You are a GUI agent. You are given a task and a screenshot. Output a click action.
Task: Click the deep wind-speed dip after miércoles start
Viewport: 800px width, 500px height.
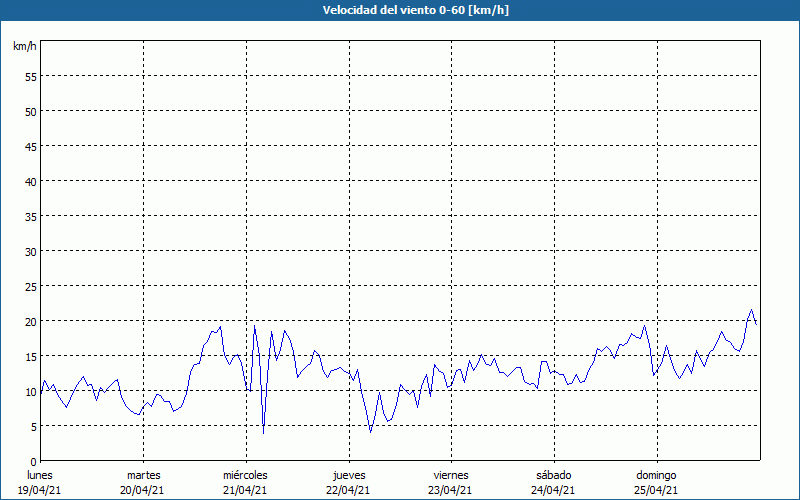(x=263, y=433)
